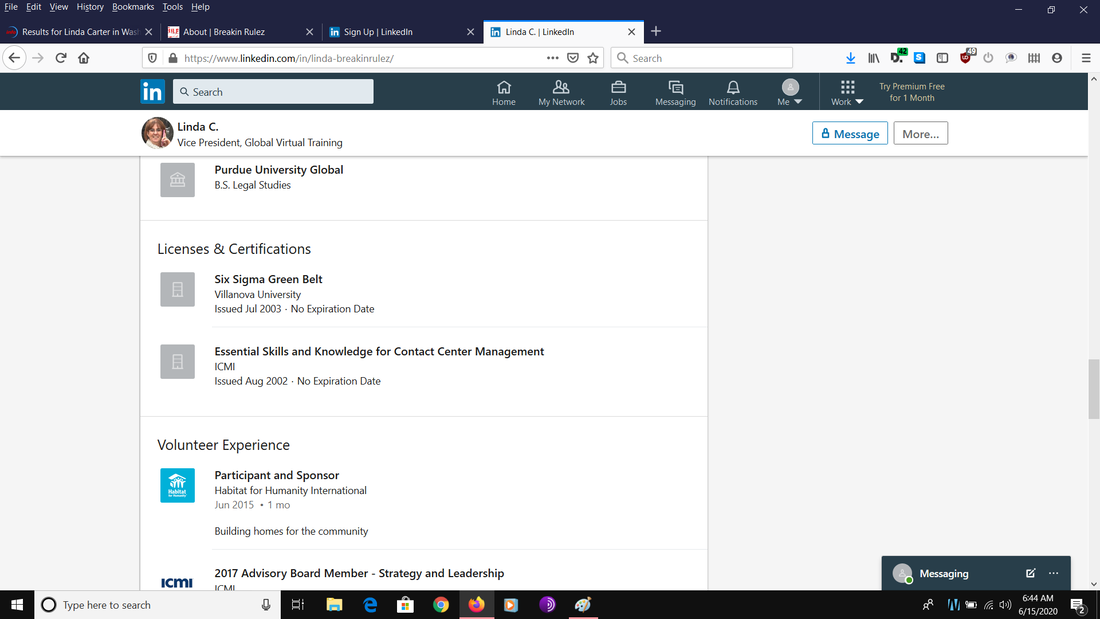Expand the Me profile dropdown
The height and width of the screenshot is (619, 1100).
pos(790,93)
